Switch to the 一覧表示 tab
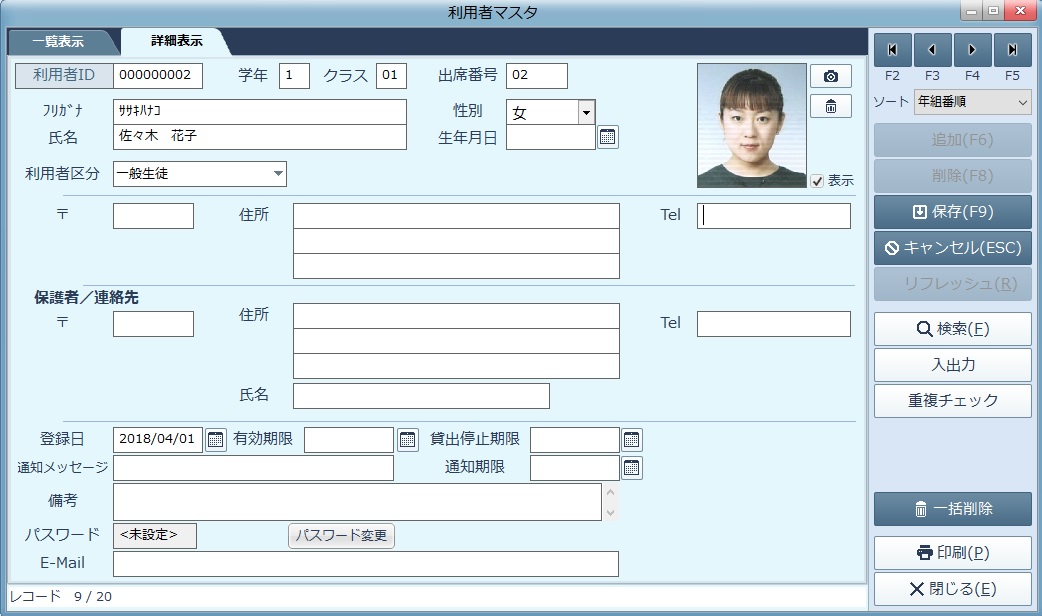 point(58,41)
